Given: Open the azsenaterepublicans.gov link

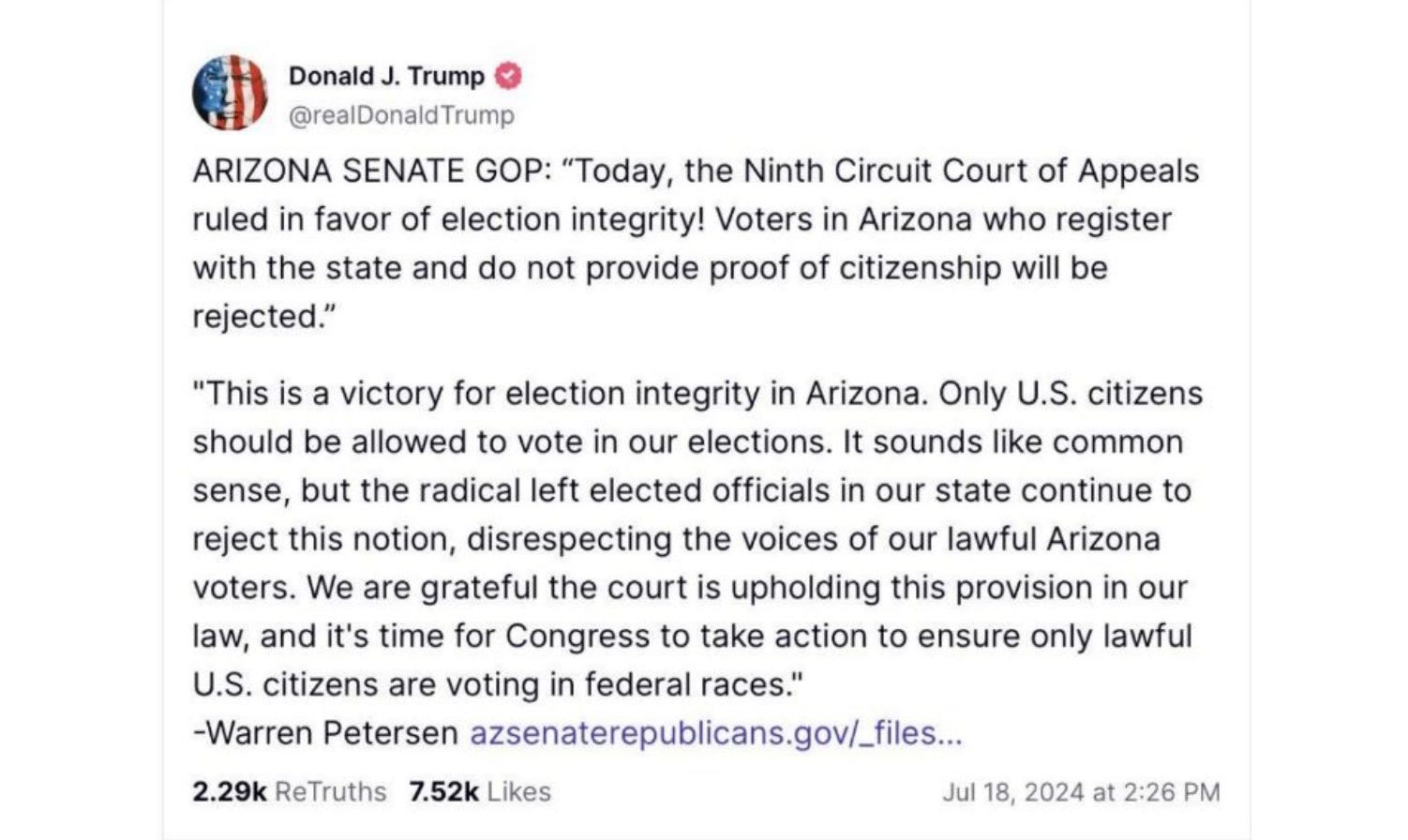Looking at the screenshot, I should pyautogui.click(x=715, y=733).
